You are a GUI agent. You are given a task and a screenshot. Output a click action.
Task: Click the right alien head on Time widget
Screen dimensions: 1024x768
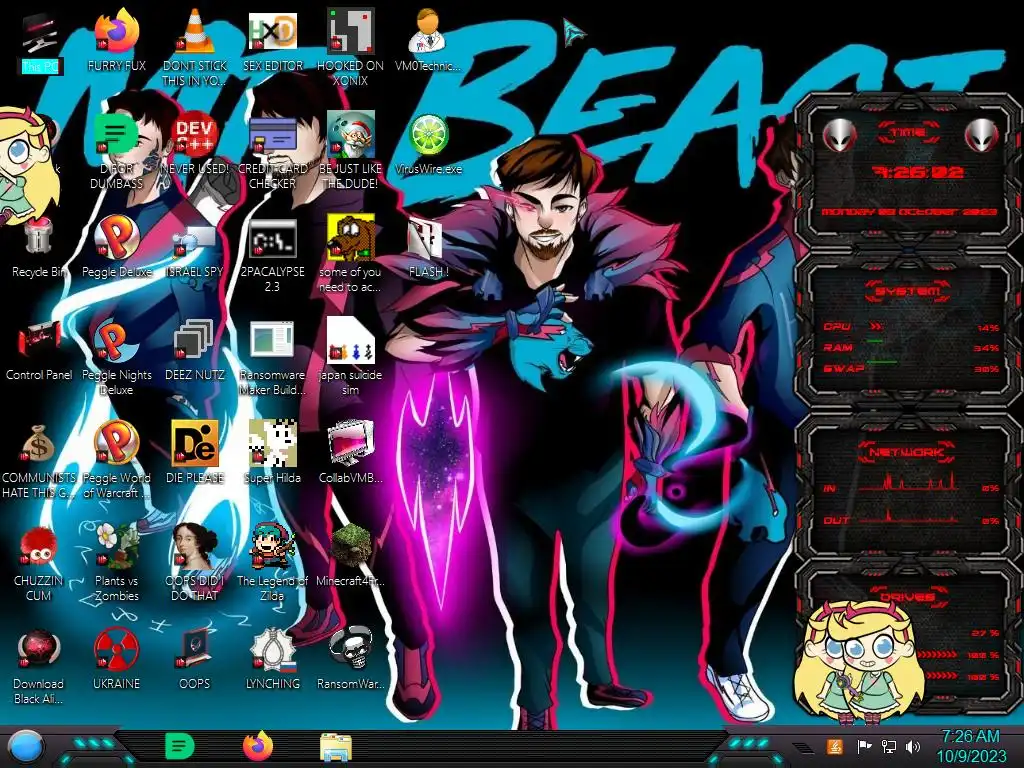point(982,135)
